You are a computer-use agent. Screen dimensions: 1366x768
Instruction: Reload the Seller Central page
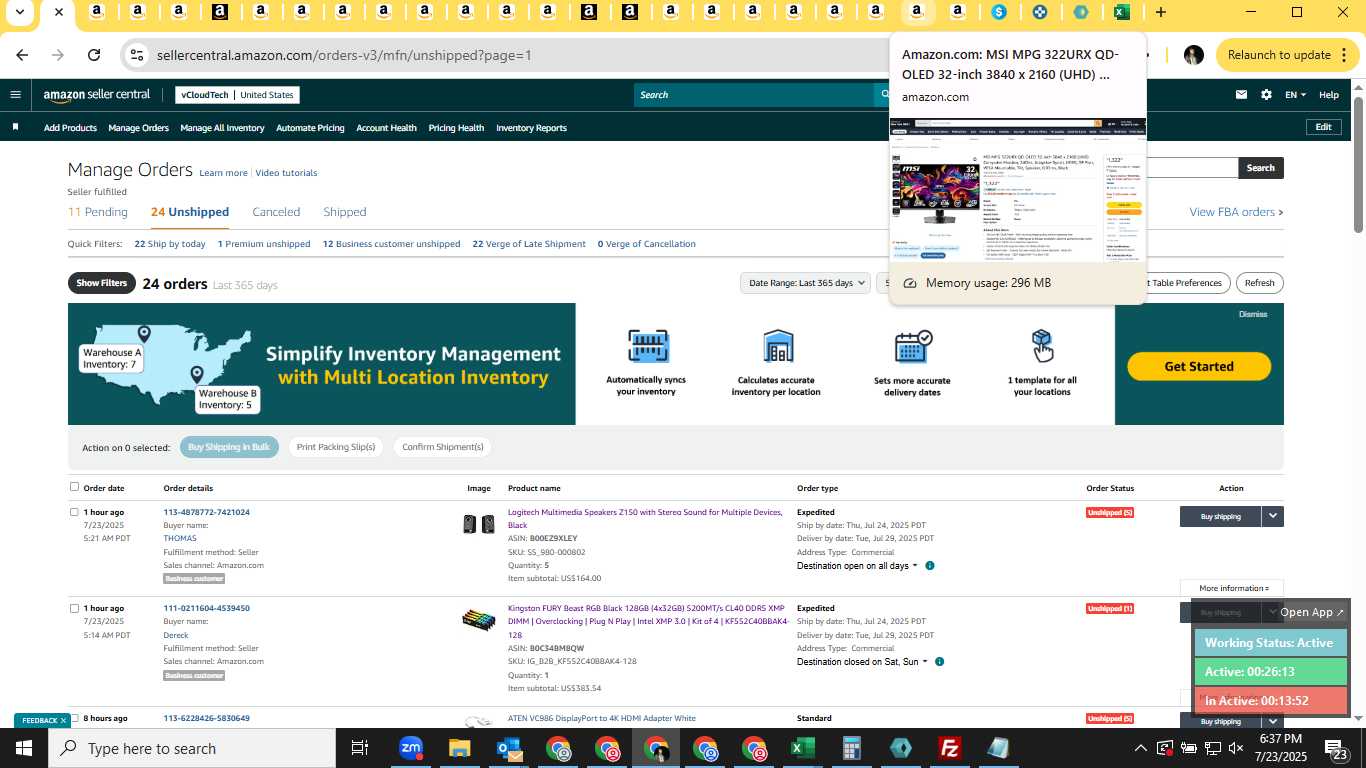[94, 55]
